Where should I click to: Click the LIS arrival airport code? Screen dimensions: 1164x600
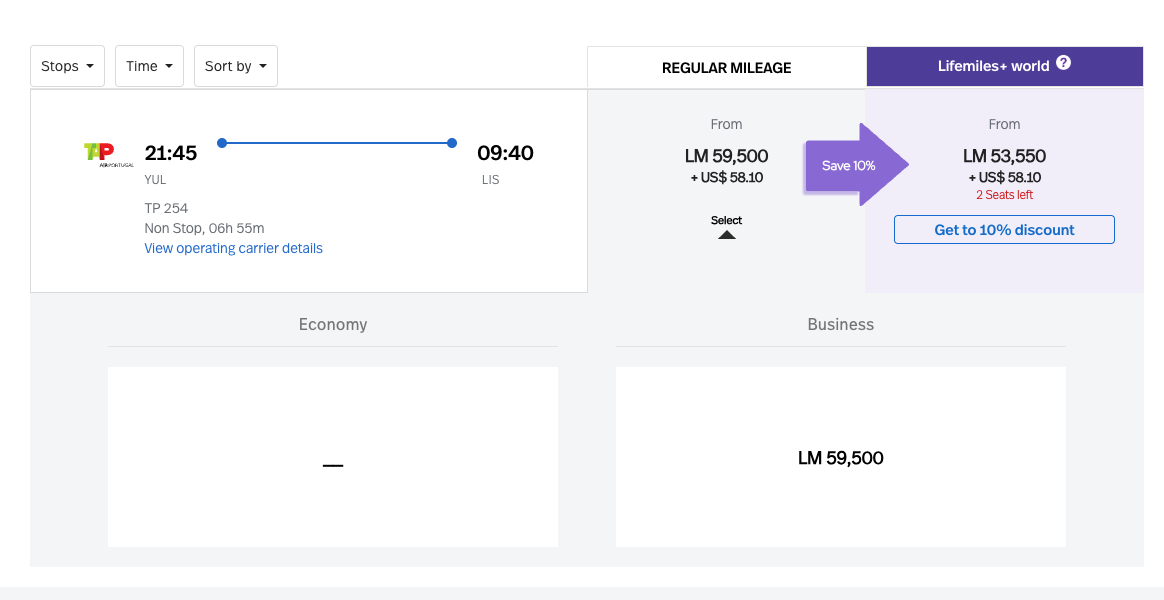point(491,180)
